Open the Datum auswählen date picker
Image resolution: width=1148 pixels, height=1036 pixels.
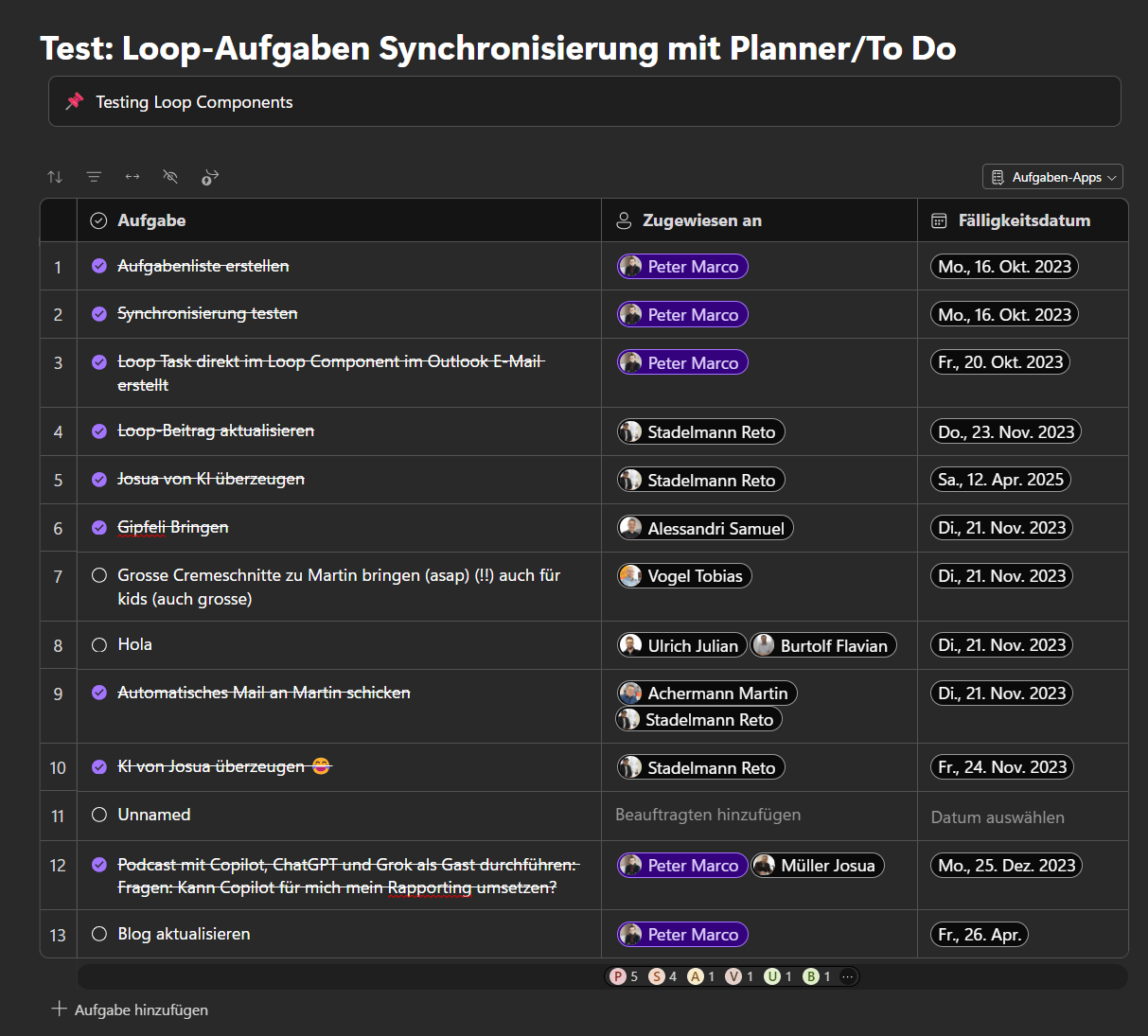pos(998,816)
